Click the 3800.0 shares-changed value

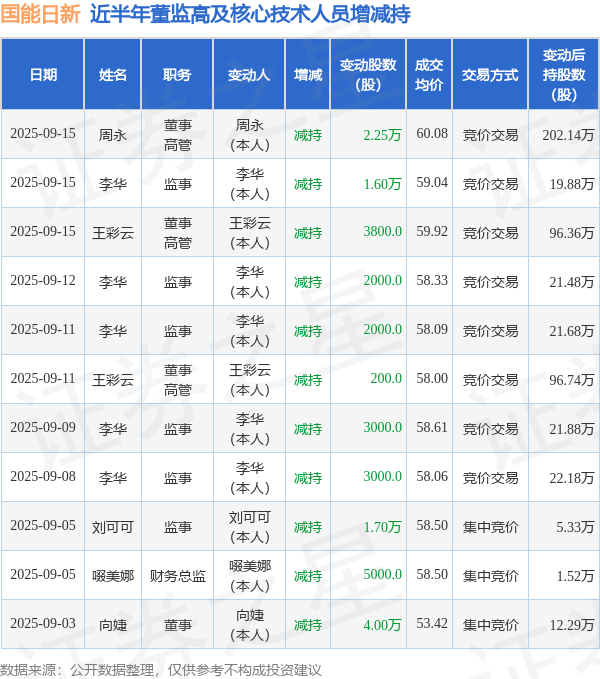click(382, 232)
